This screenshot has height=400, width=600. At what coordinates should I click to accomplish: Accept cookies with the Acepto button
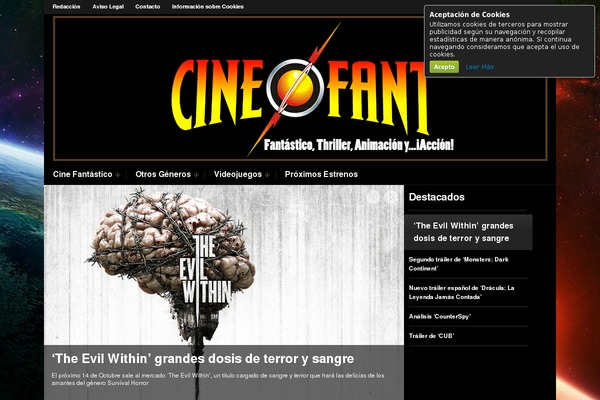click(x=444, y=67)
